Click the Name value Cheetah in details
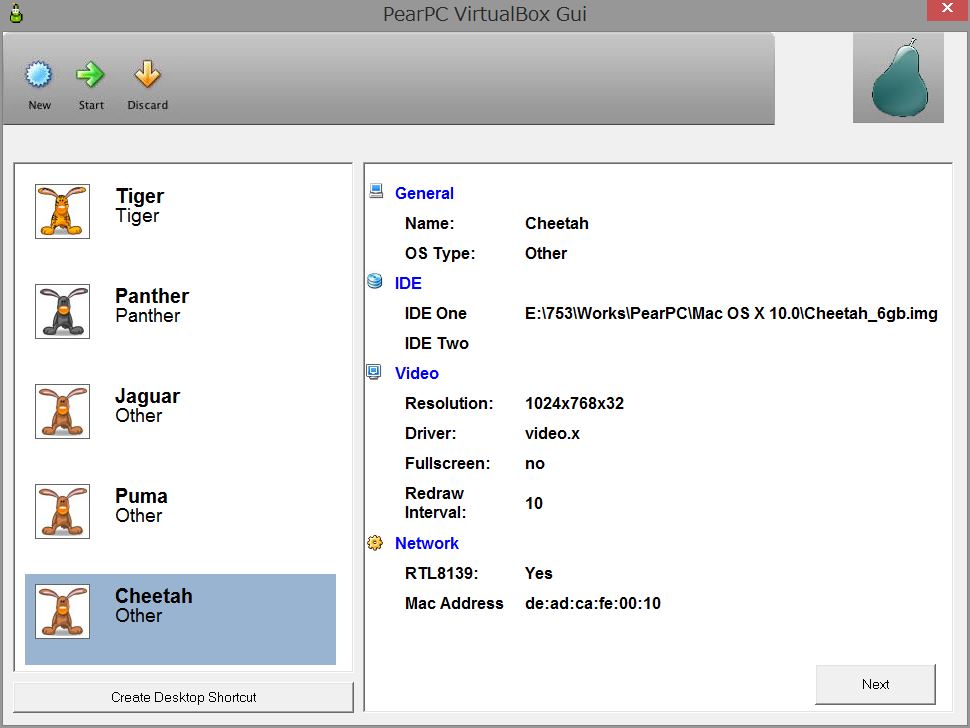Viewport: 970px width, 728px height. pyautogui.click(x=557, y=223)
